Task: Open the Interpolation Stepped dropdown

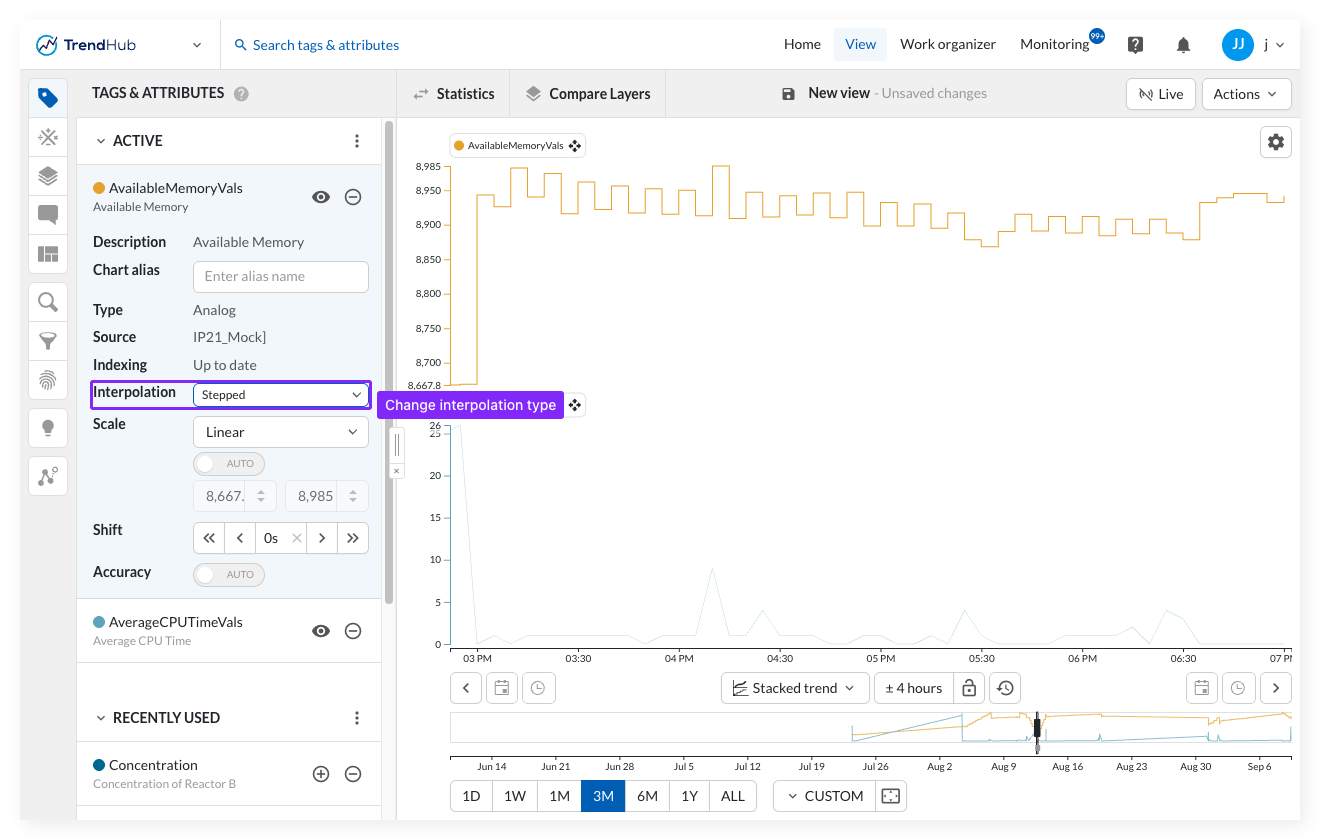Action: [x=281, y=395]
